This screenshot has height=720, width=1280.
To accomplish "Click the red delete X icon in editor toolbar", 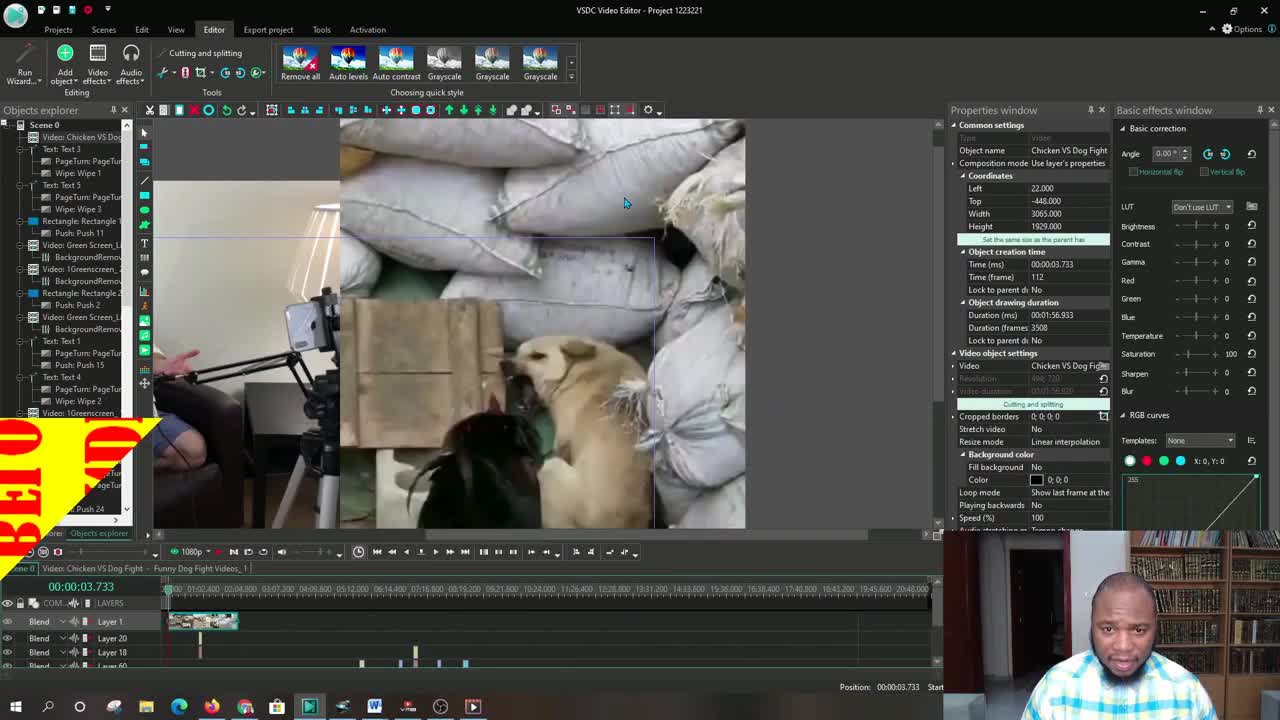I will click(194, 110).
